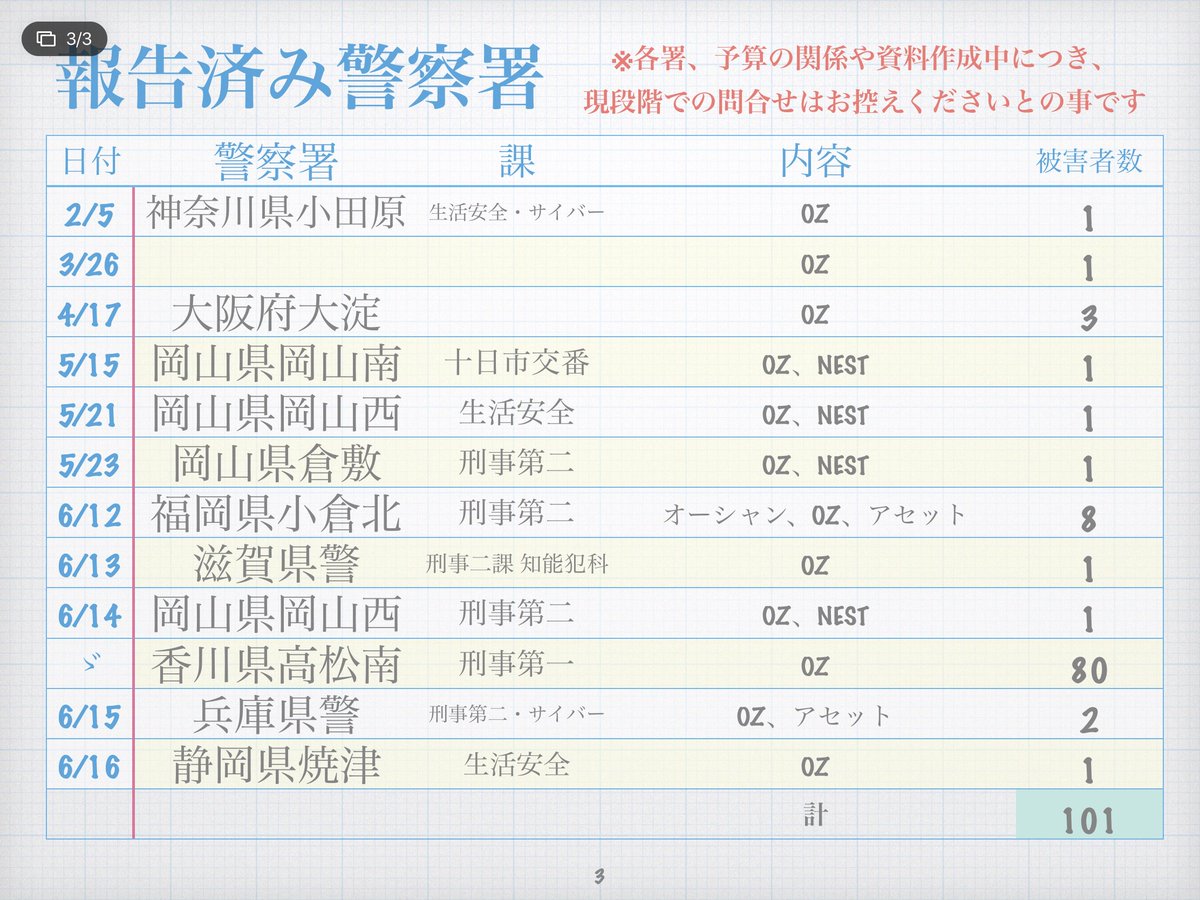The width and height of the screenshot is (1200, 900).
Task: Click the 被害者数 column header
Action: click(1089, 161)
